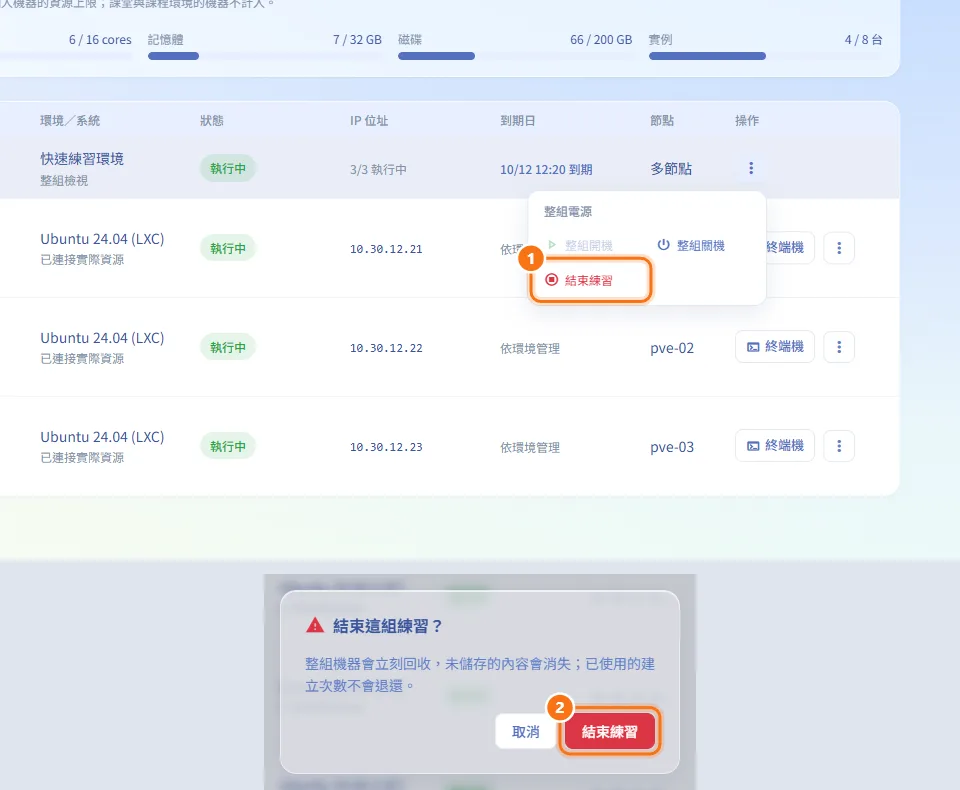Click the 操作 column header
Viewport: 960px width, 790px height.
pyautogui.click(x=747, y=121)
